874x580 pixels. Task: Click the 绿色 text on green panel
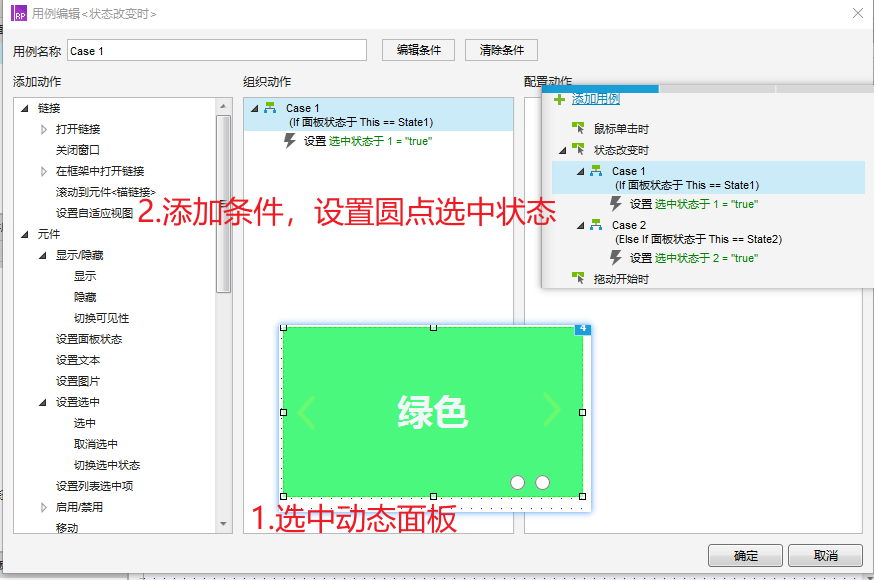click(x=433, y=412)
